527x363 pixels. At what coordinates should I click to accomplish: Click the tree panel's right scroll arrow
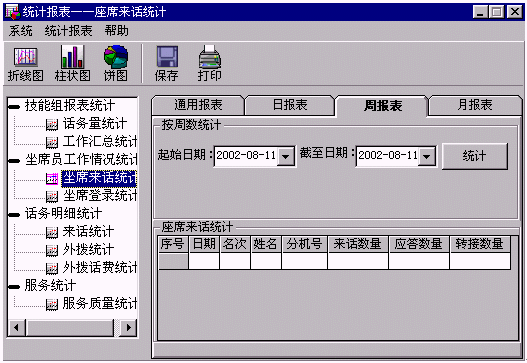[129, 327]
